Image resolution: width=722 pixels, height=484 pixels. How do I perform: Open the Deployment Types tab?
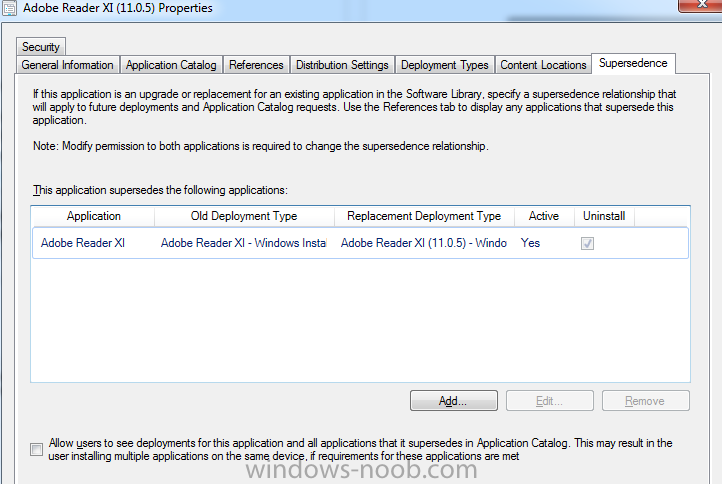444,65
